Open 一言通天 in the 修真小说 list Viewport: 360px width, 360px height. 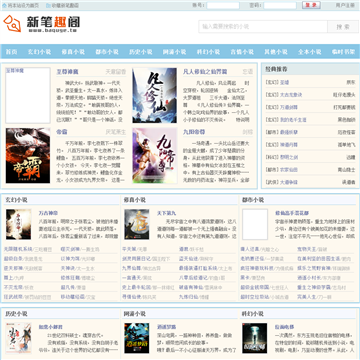131,278
